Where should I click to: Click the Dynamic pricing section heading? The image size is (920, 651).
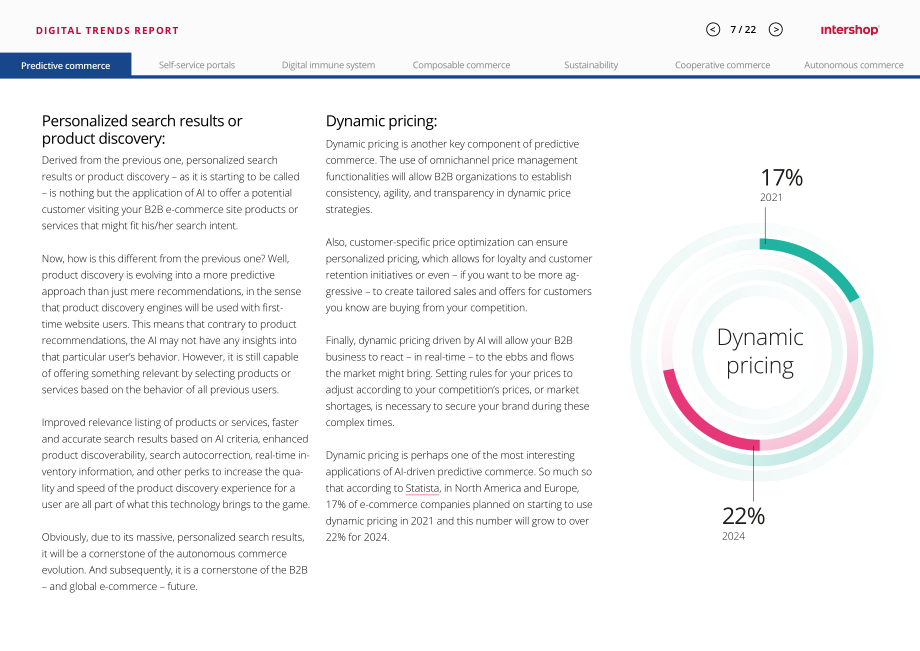pos(381,121)
